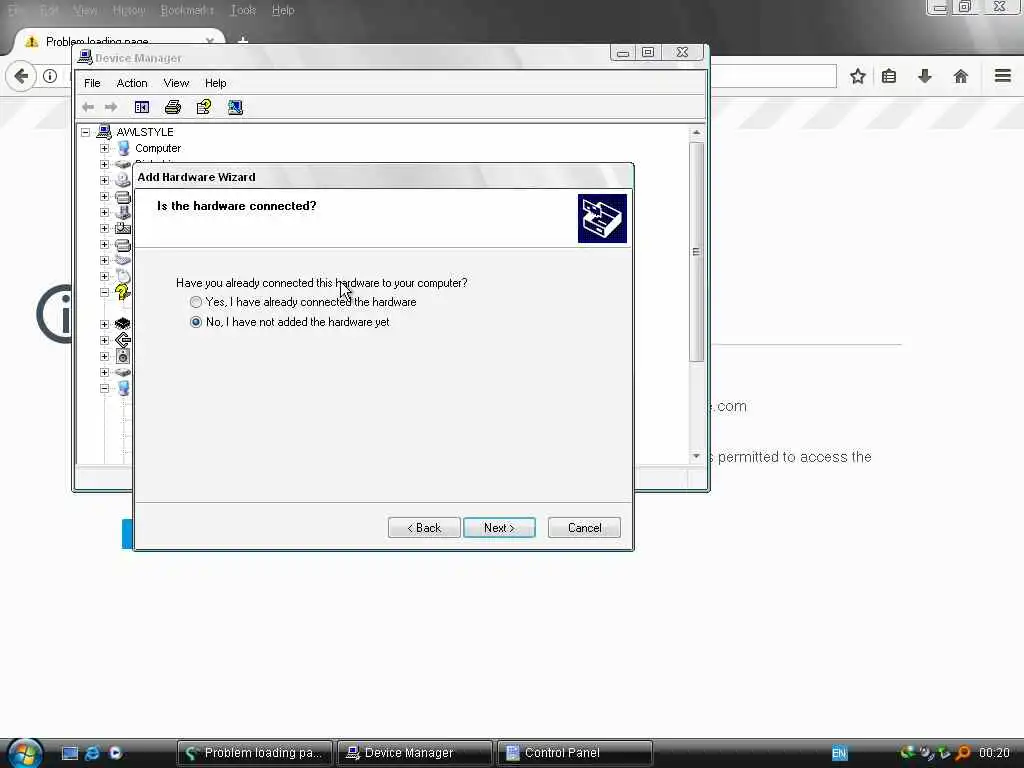Open the browser Tools menu
This screenshot has width=1024, height=768.
[243, 10]
